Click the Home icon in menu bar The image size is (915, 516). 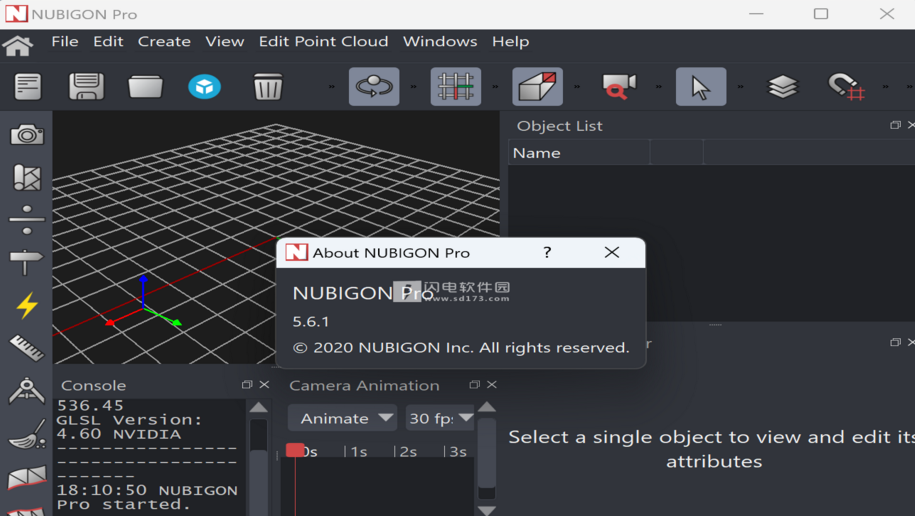pyautogui.click(x=18, y=45)
